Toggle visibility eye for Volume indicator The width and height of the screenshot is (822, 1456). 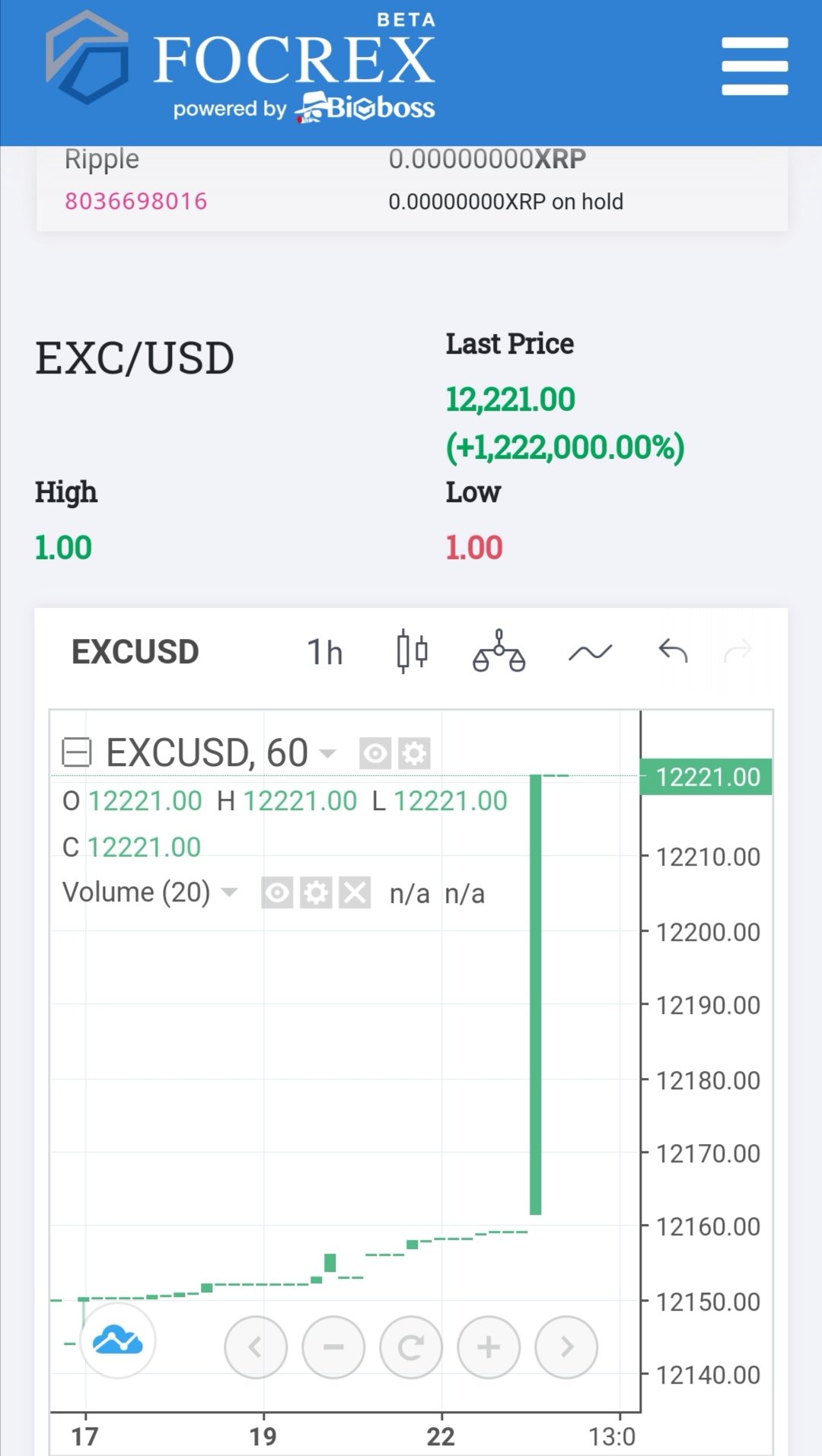[277, 892]
